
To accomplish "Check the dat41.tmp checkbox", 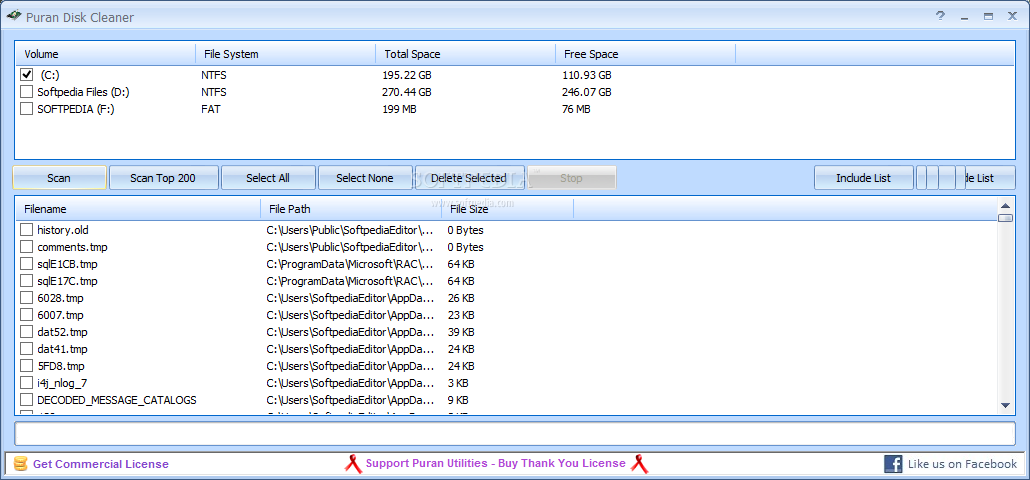I will (26, 349).
